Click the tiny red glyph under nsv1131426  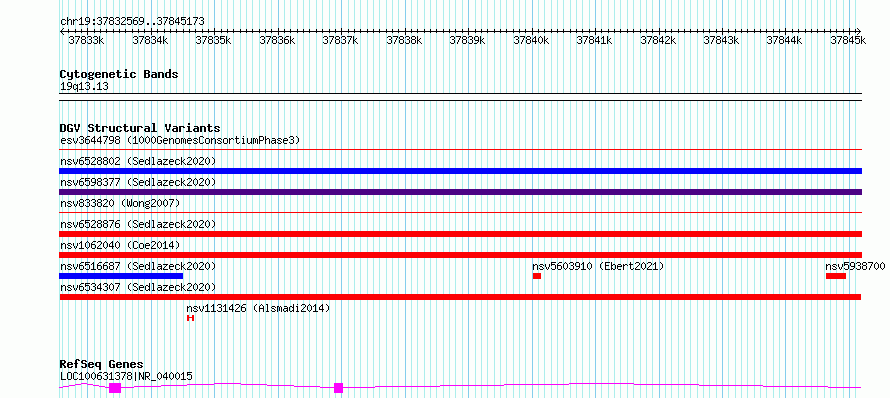(191, 318)
